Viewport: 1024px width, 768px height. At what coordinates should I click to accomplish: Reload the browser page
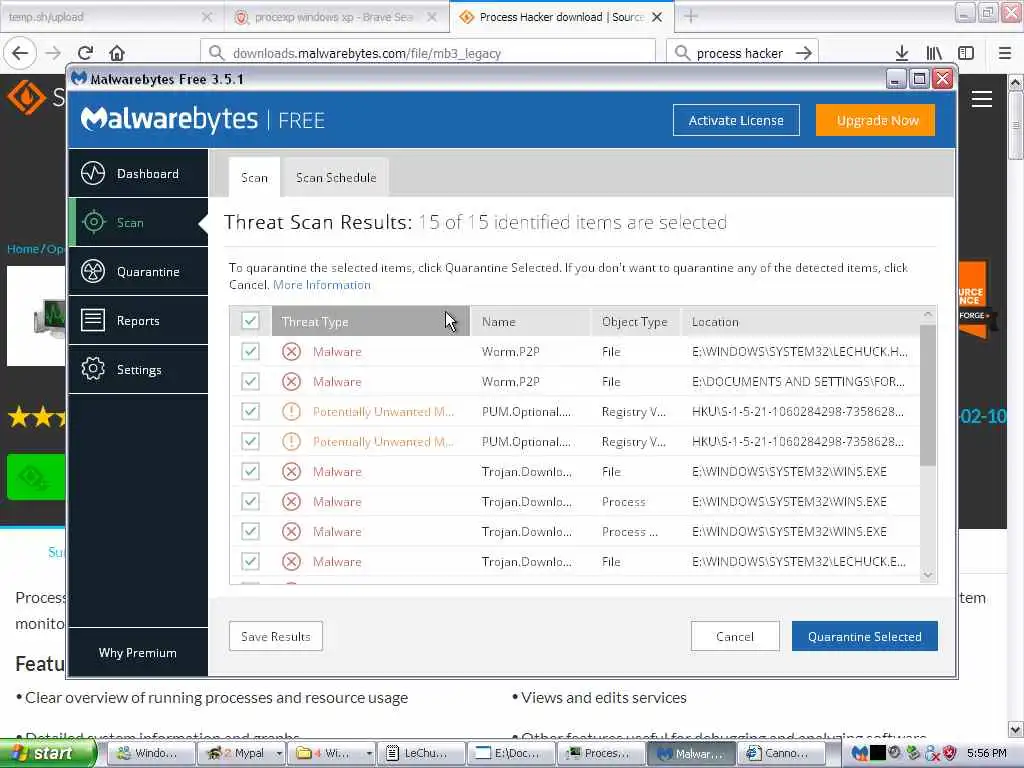(85, 53)
